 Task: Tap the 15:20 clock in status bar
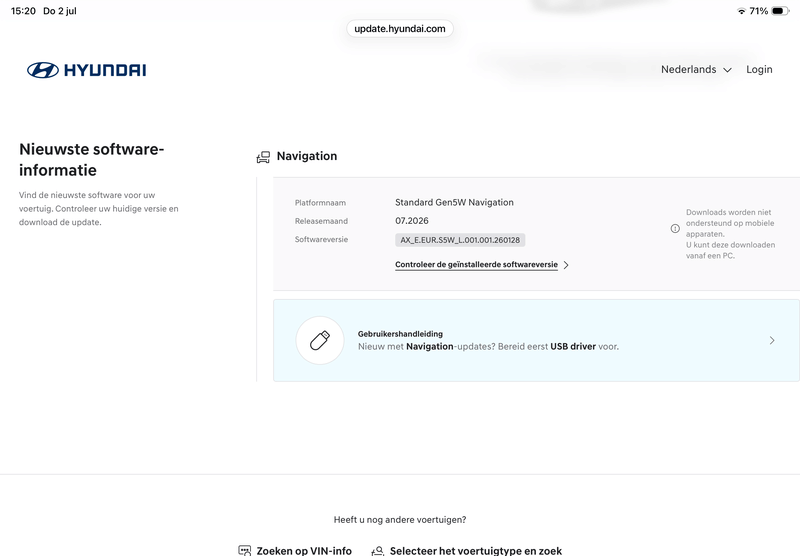pyautogui.click(x=23, y=11)
